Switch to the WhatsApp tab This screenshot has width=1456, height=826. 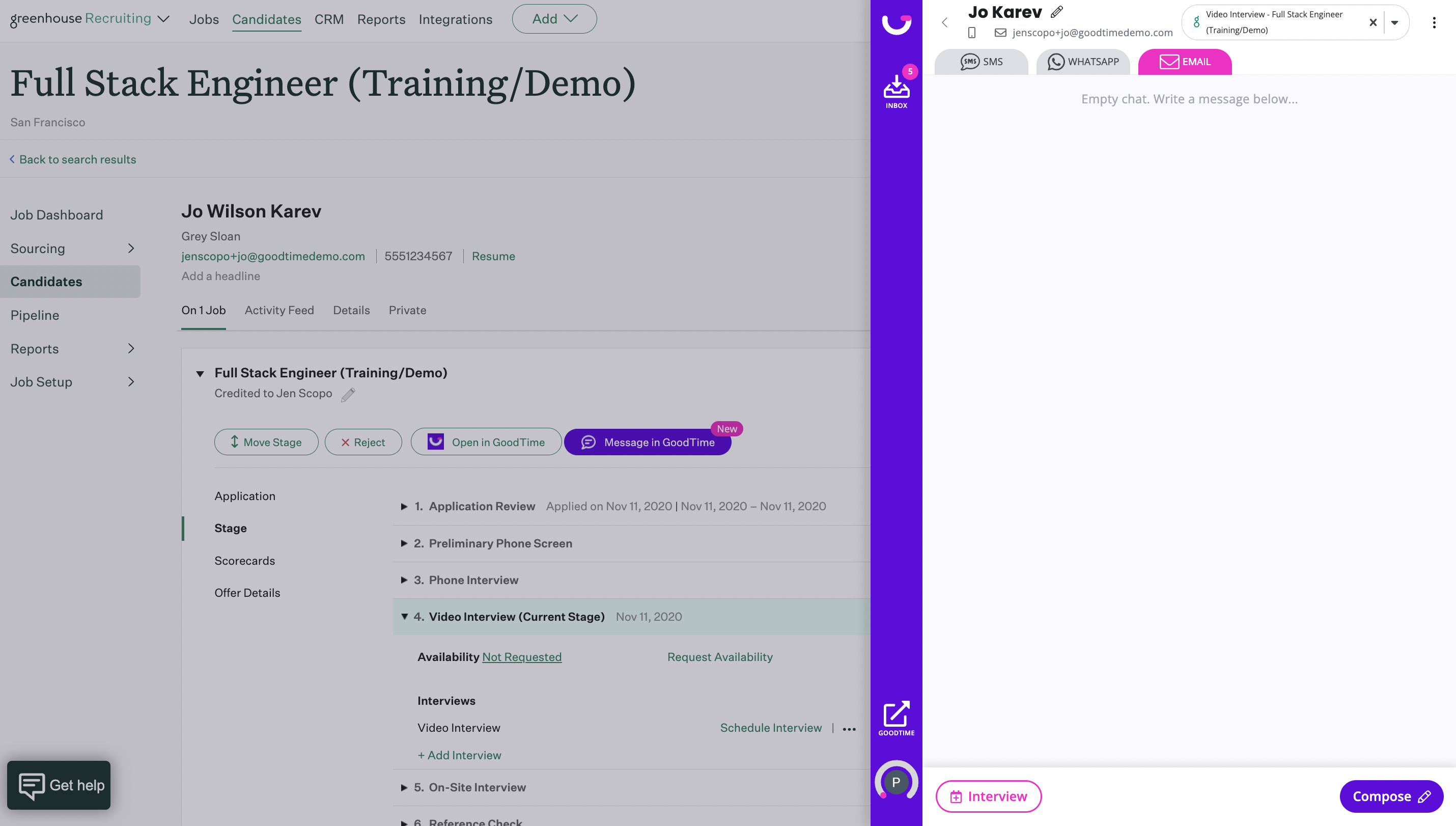pyautogui.click(x=1082, y=62)
